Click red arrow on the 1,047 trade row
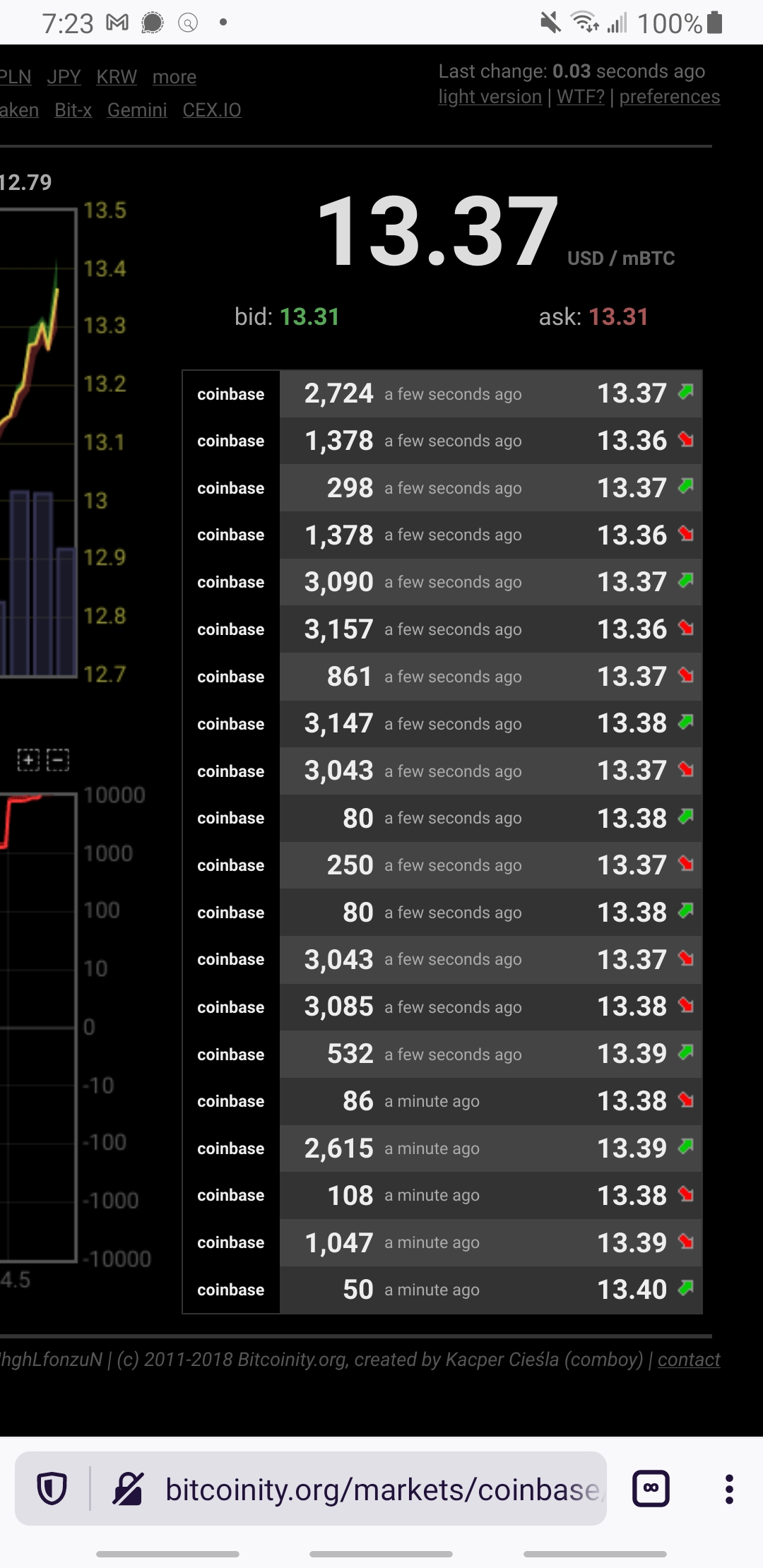Screen dimensions: 763x1568 coord(685,1241)
